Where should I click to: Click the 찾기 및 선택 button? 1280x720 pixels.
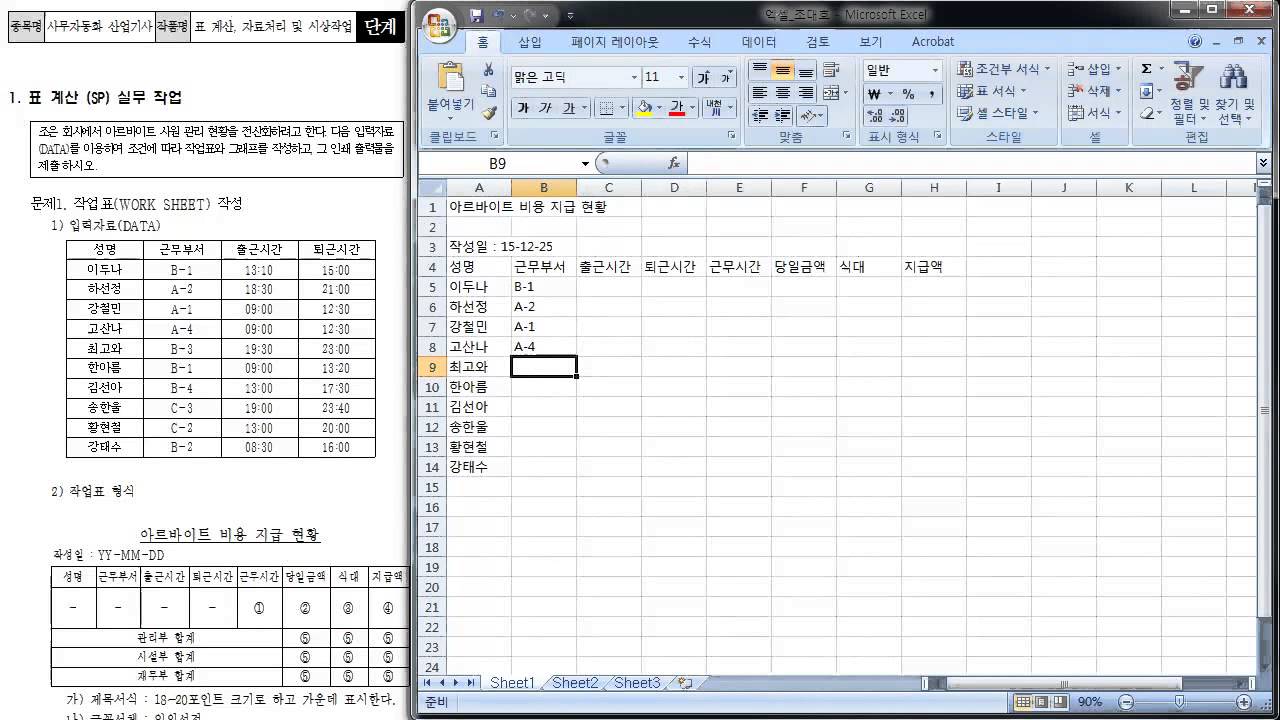tap(1234, 93)
